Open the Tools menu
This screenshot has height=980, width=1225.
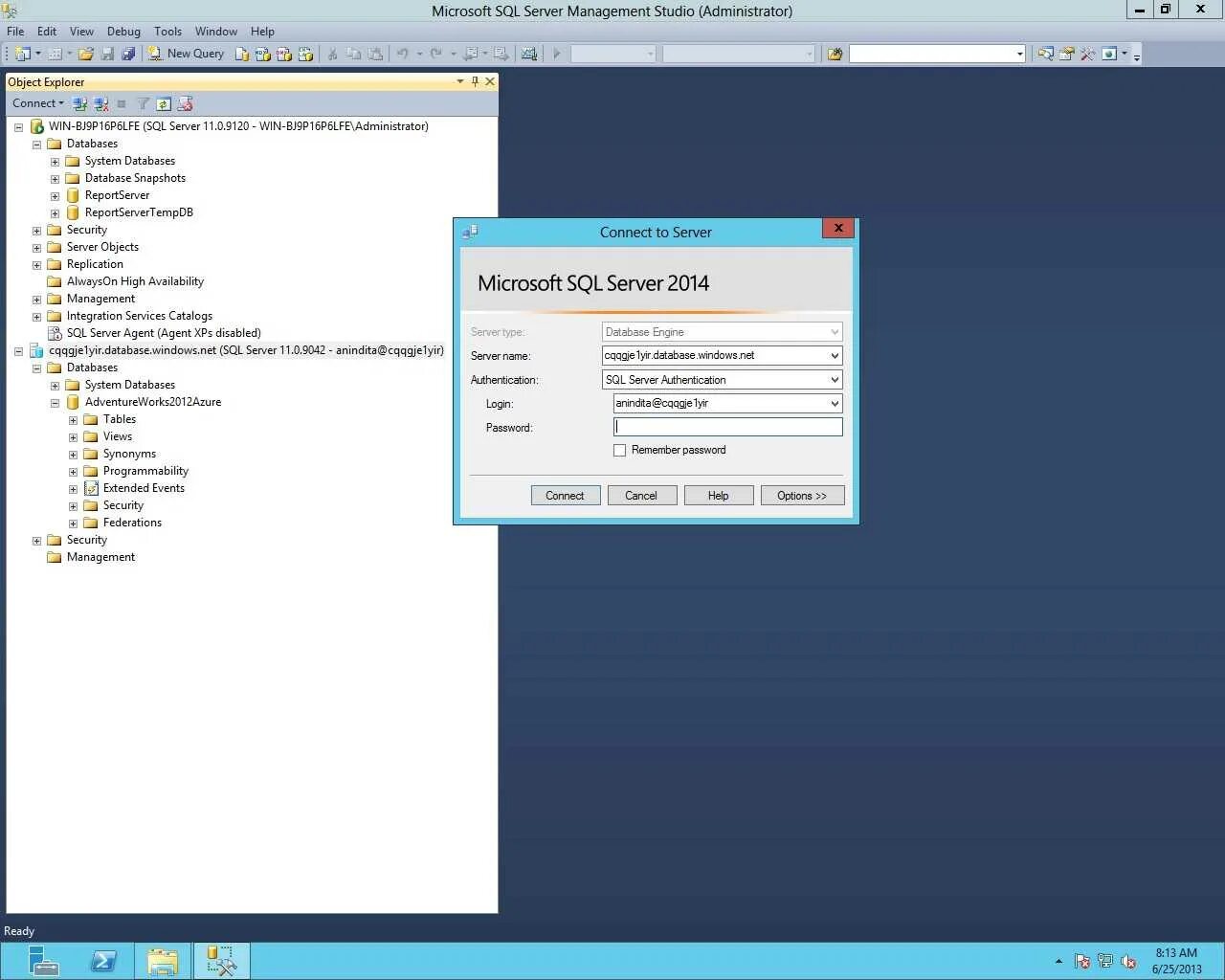[x=167, y=32]
